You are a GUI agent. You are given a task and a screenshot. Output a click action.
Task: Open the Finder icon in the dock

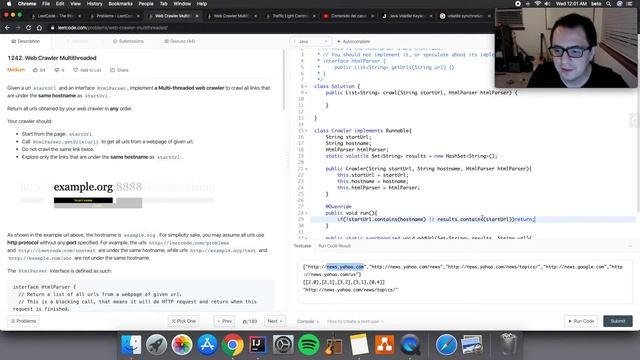coord(131,345)
